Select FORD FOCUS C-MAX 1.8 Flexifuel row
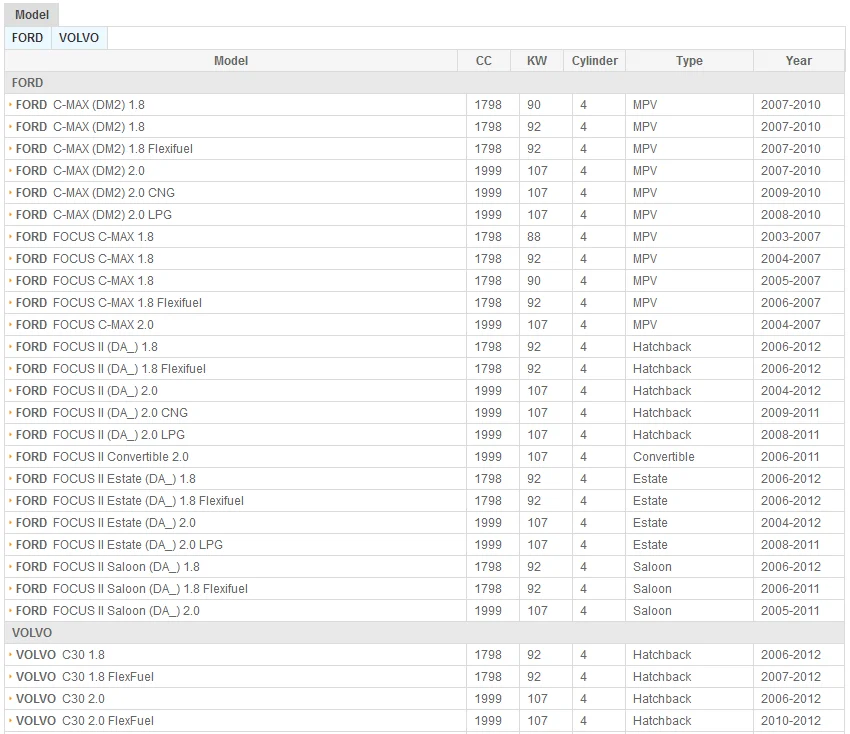 [x=424, y=302]
